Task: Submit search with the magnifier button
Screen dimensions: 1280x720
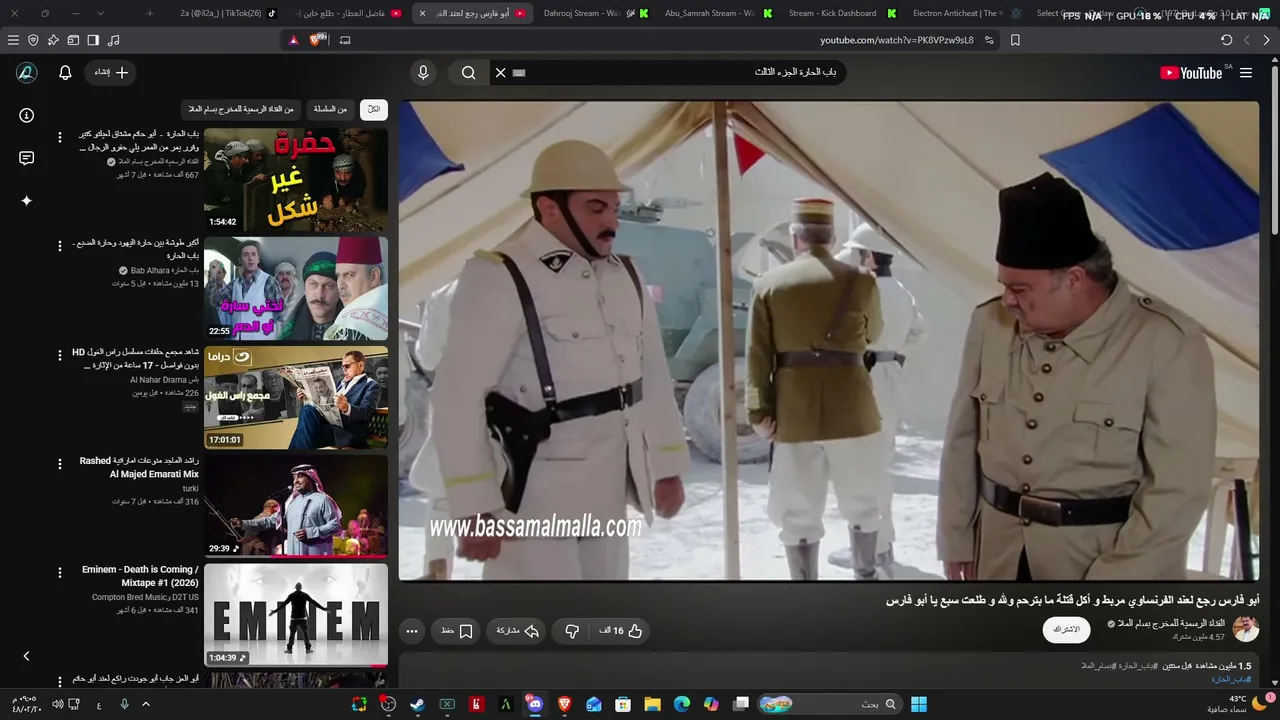Action: (x=468, y=72)
